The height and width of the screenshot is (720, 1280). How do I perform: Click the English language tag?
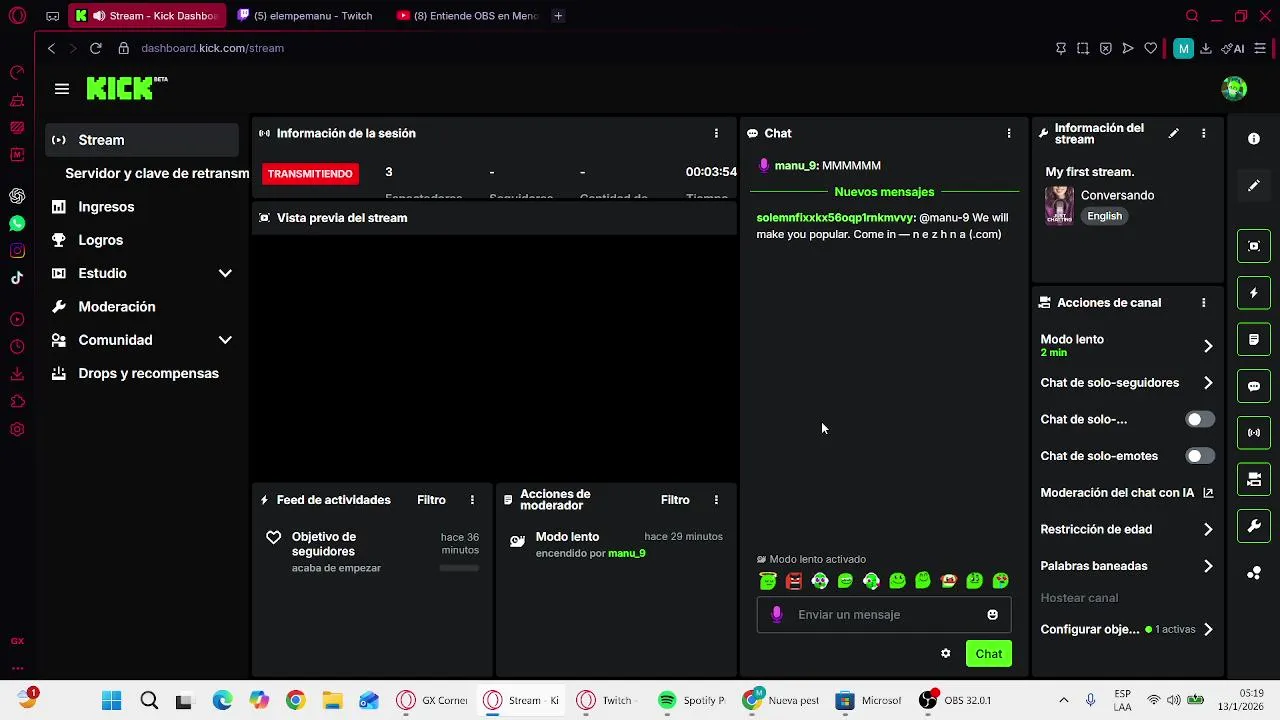1105,216
